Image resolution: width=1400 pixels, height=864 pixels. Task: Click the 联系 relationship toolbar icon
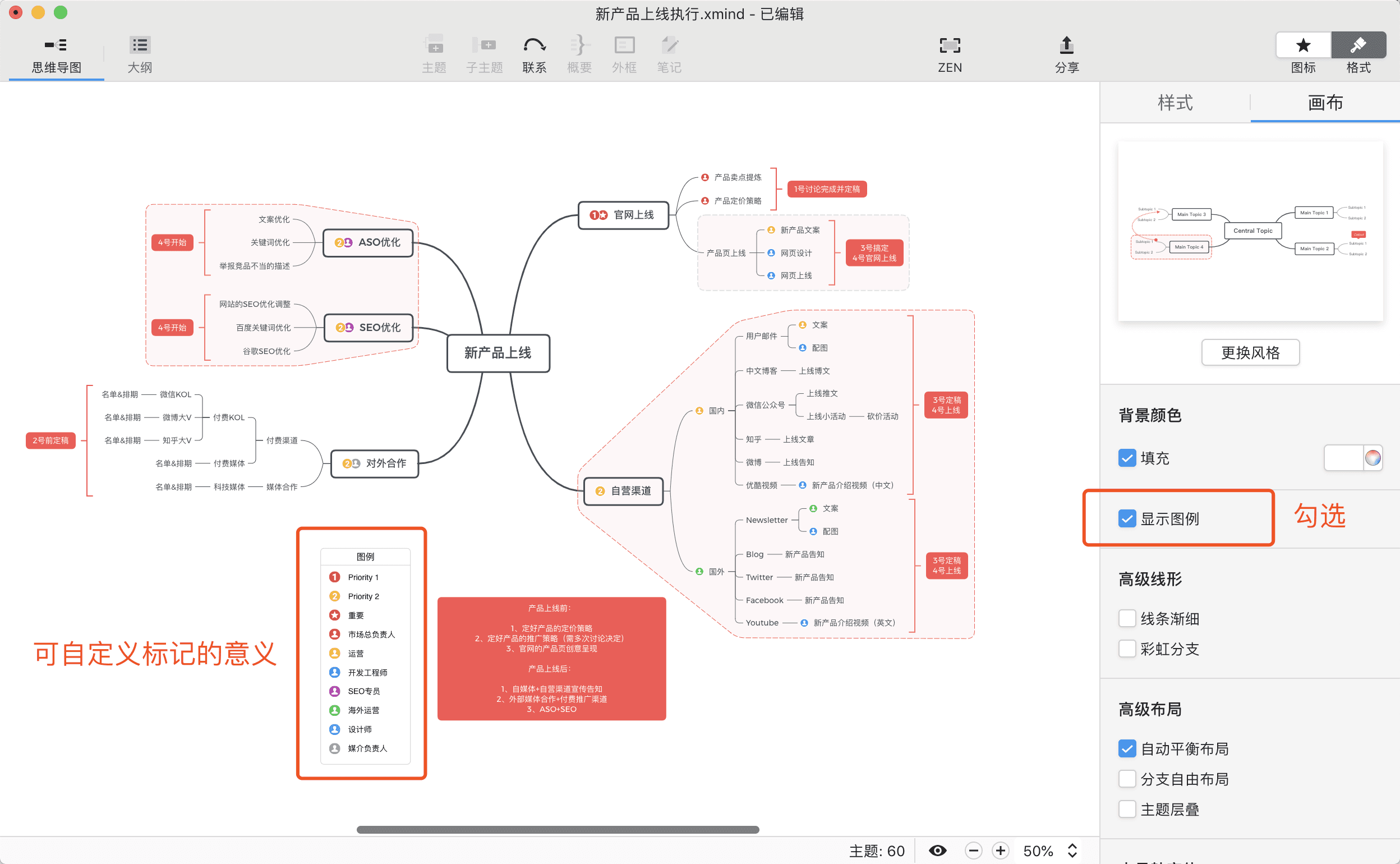point(534,45)
